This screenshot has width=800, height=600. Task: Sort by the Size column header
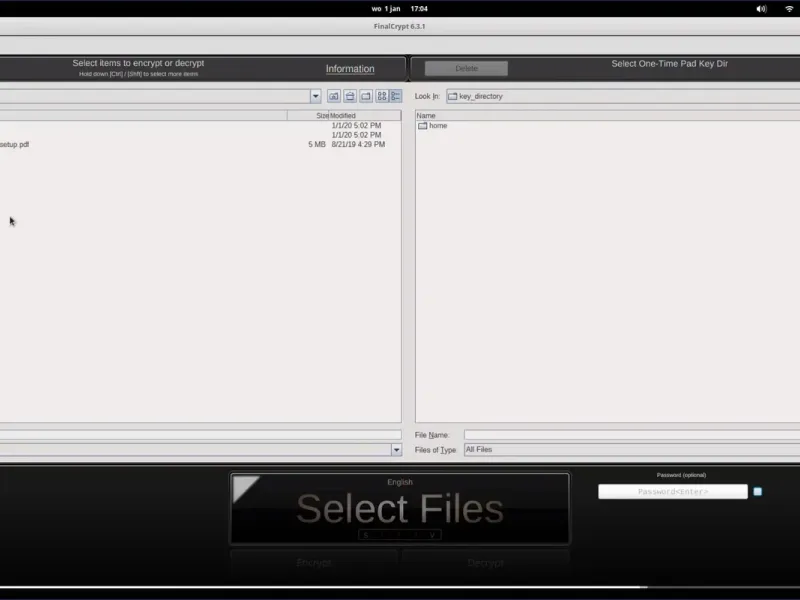308,116
